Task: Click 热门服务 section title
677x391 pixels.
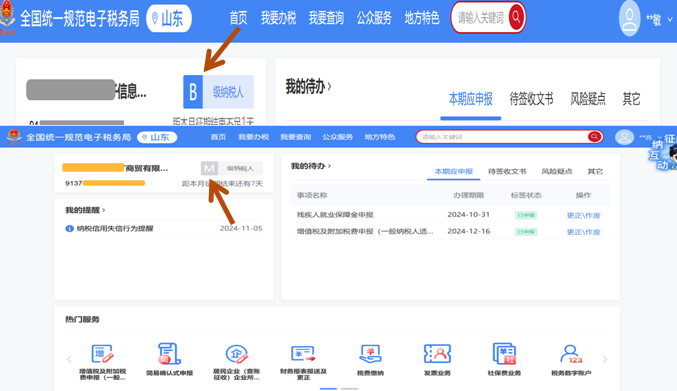Action: [82, 319]
